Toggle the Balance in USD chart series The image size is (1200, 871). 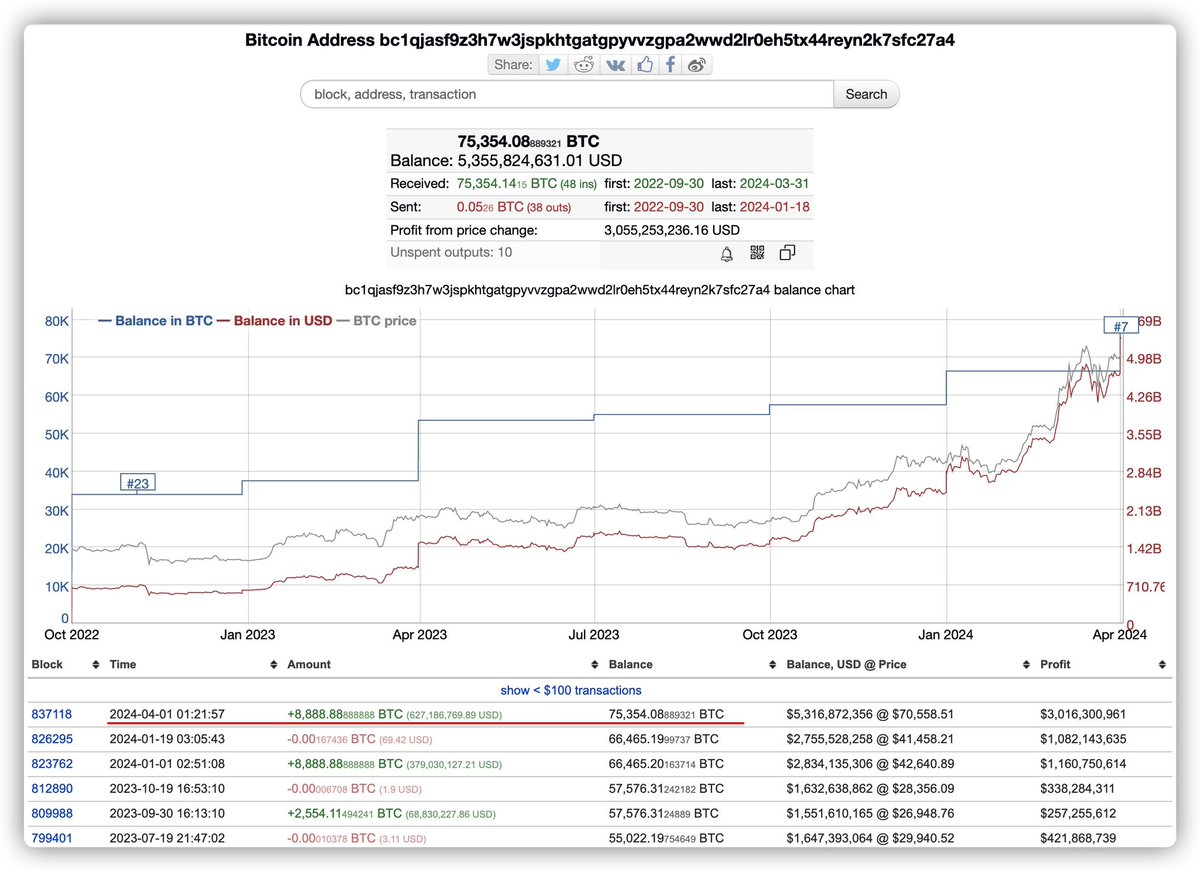274,321
